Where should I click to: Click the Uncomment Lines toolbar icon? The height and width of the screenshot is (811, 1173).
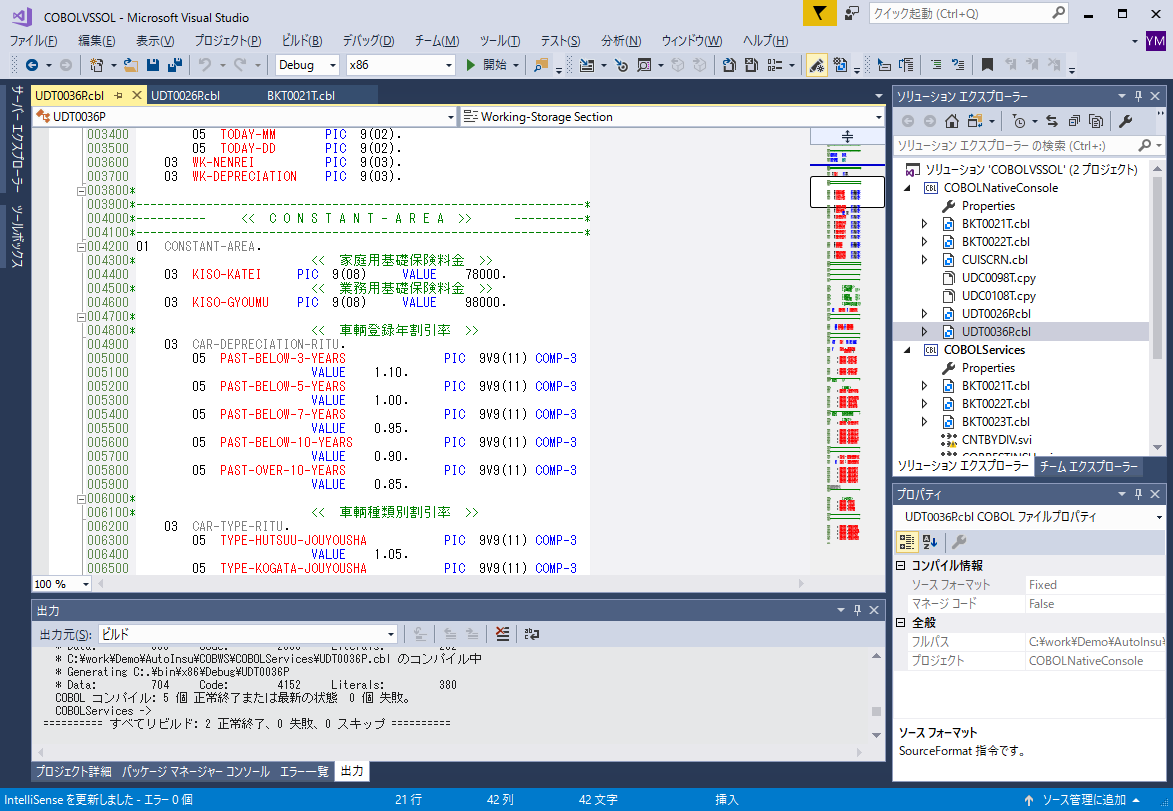tap(958, 65)
